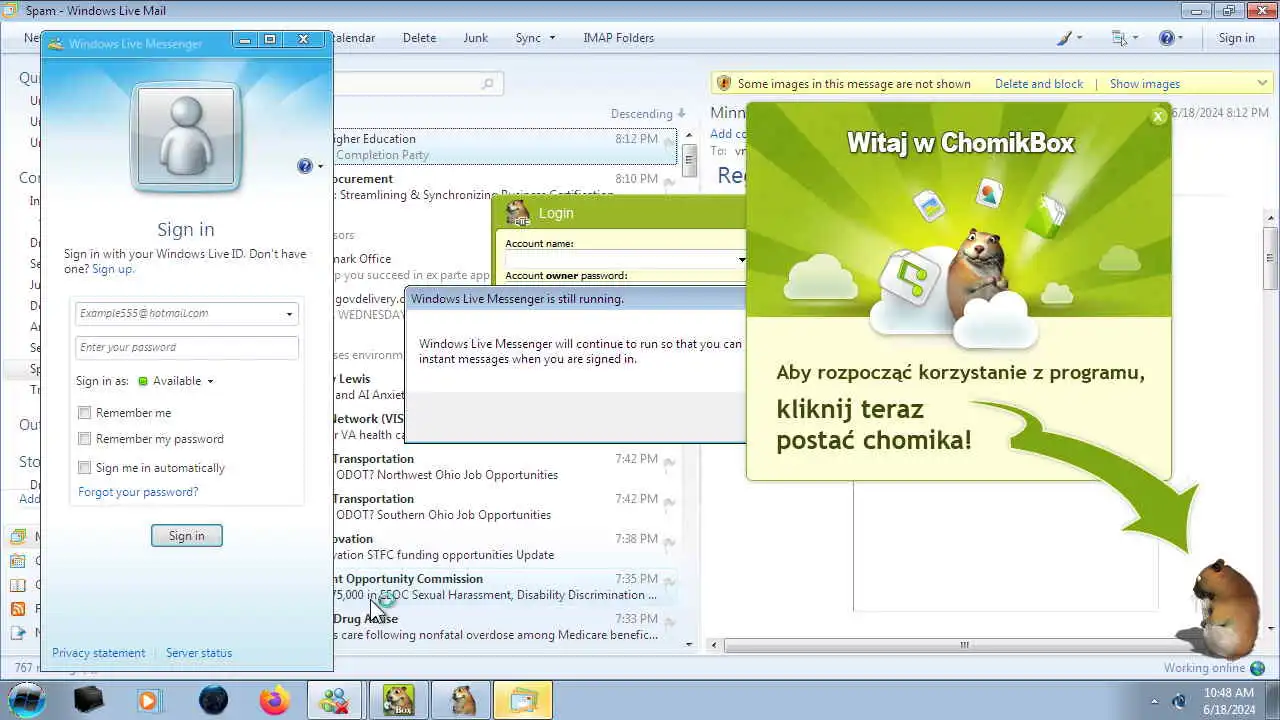Switch to Windows Live Messenger taskbar button

335,700
